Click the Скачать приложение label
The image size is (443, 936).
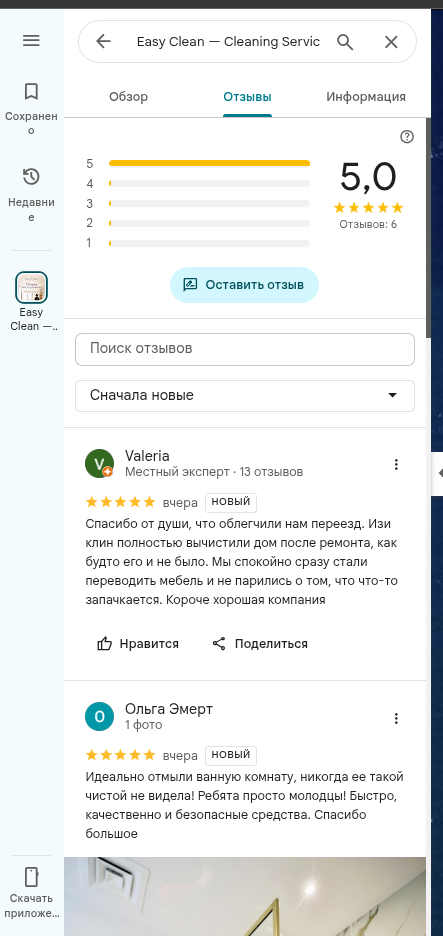pyautogui.click(x=31, y=906)
